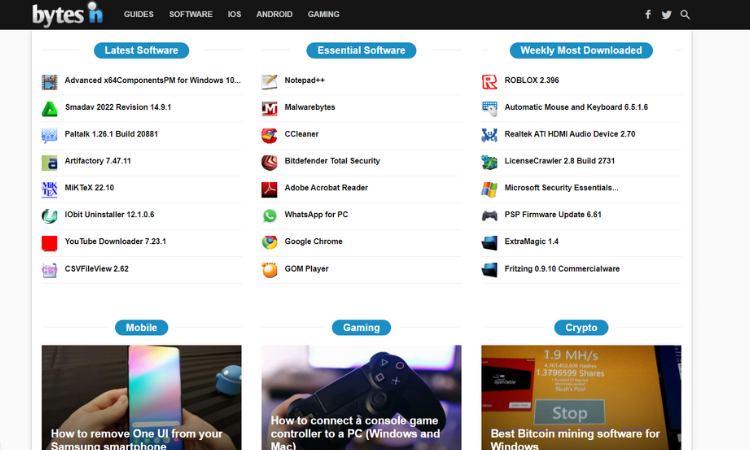Click the ROBLOX icon
This screenshot has width=750, height=450.
pos(489,82)
